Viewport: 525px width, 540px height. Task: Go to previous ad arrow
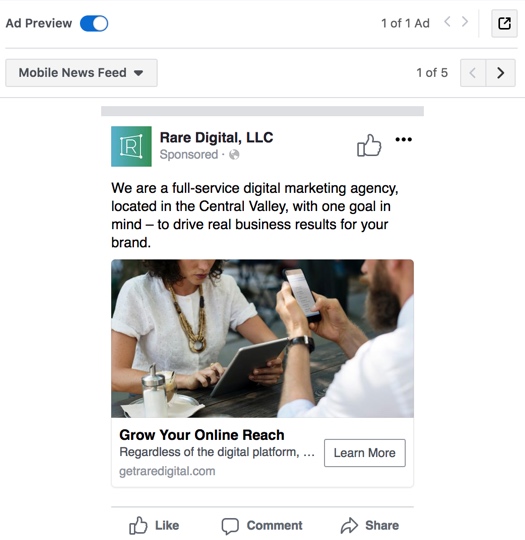click(447, 22)
